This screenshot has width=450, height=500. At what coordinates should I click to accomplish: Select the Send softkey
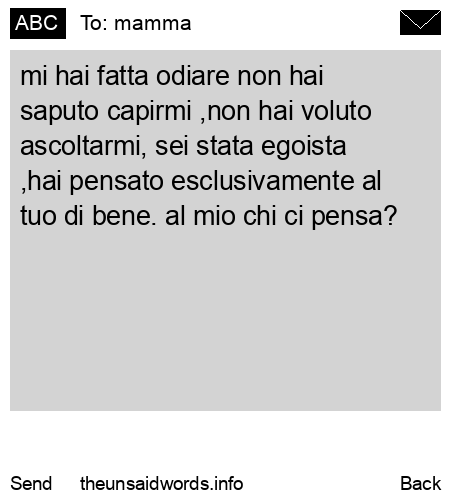[31, 484]
